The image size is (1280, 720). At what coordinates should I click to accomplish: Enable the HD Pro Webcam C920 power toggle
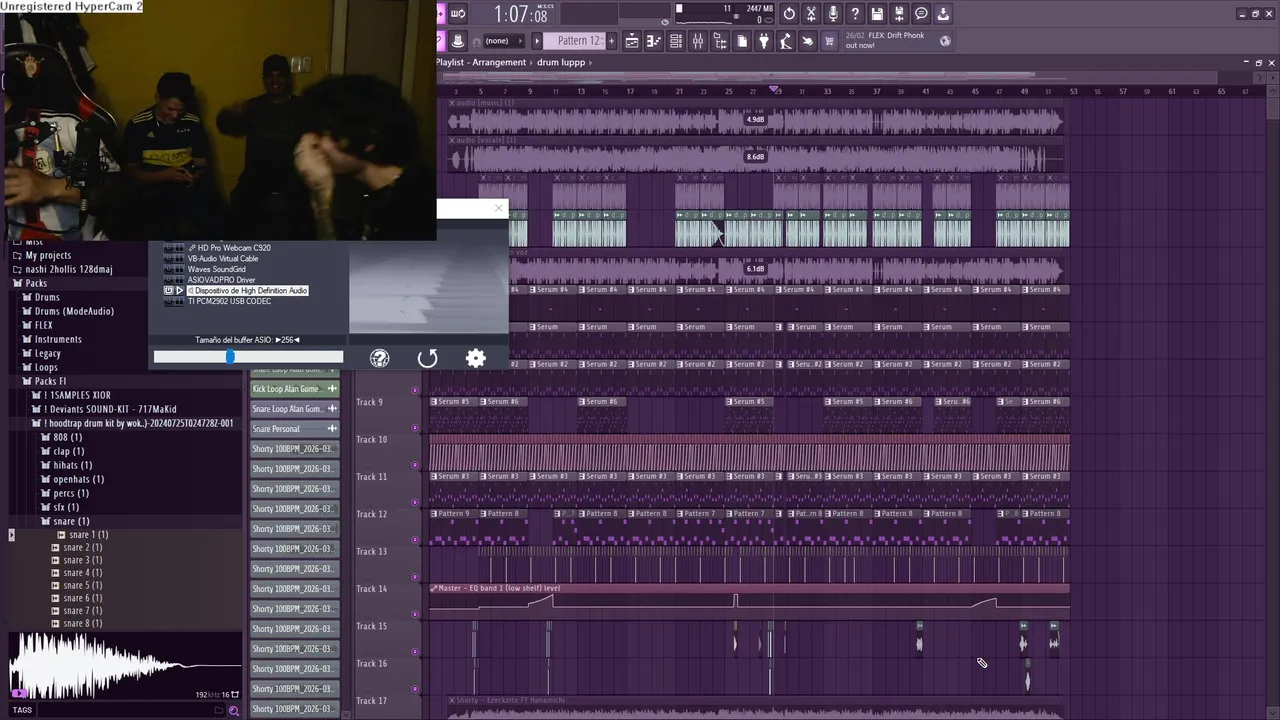point(169,248)
